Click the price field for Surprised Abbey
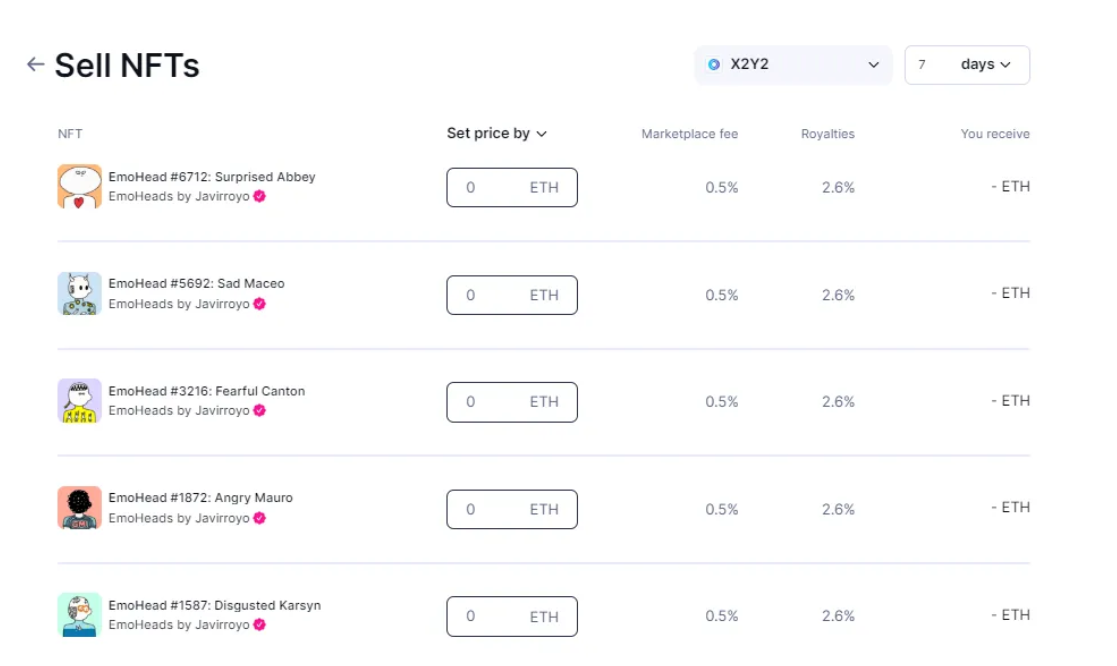This screenshot has width=1117, height=666. [x=512, y=187]
